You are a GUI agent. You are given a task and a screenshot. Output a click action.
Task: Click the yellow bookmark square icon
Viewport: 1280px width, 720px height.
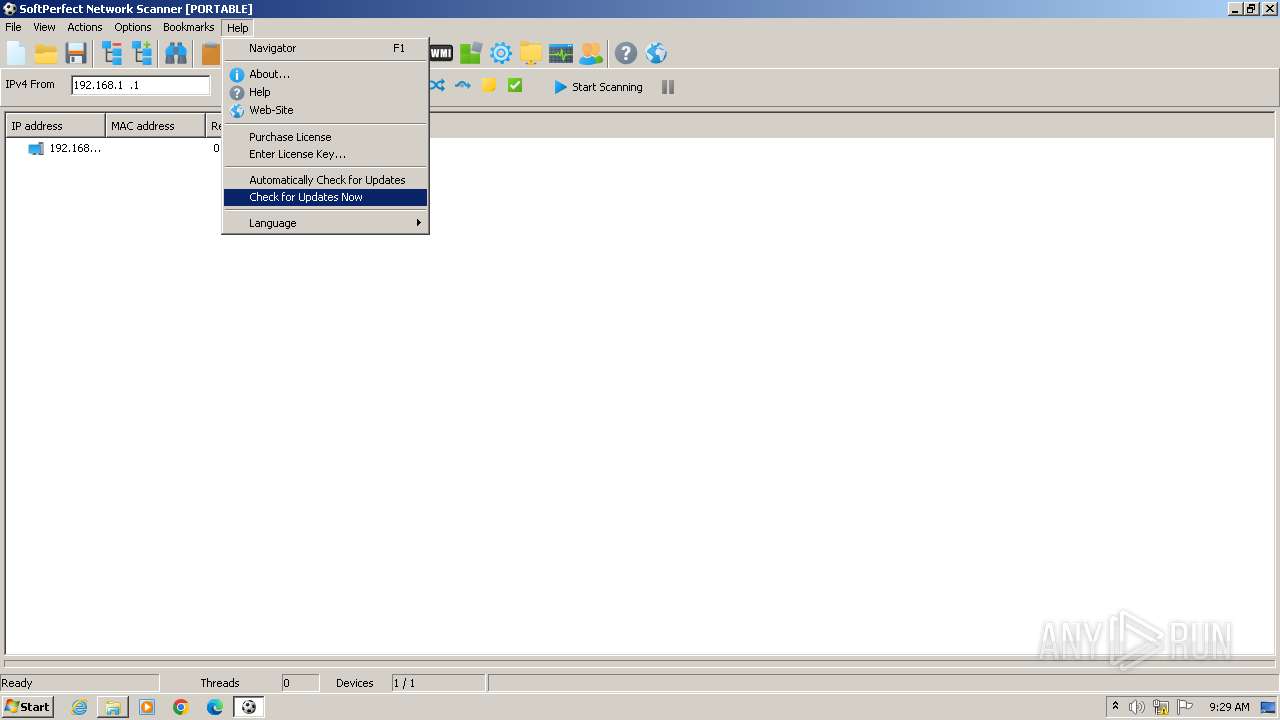pos(489,86)
